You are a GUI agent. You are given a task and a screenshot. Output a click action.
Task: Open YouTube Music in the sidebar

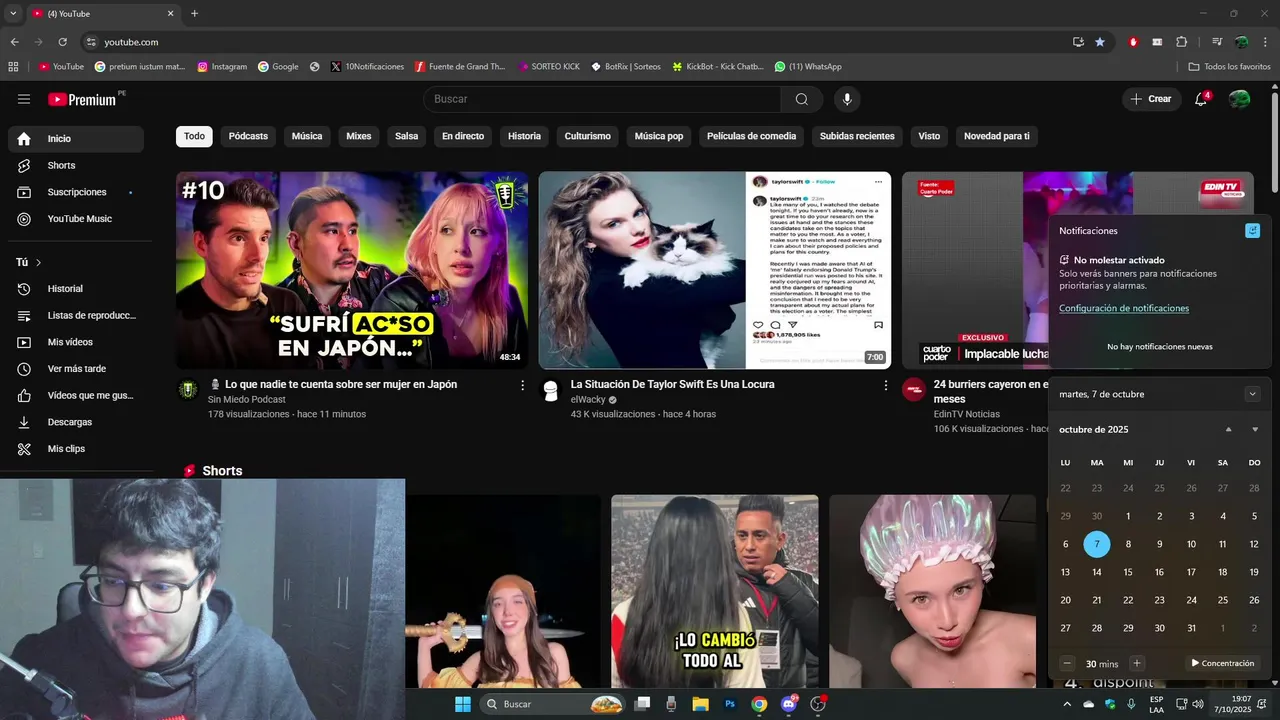[x=76, y=219]
